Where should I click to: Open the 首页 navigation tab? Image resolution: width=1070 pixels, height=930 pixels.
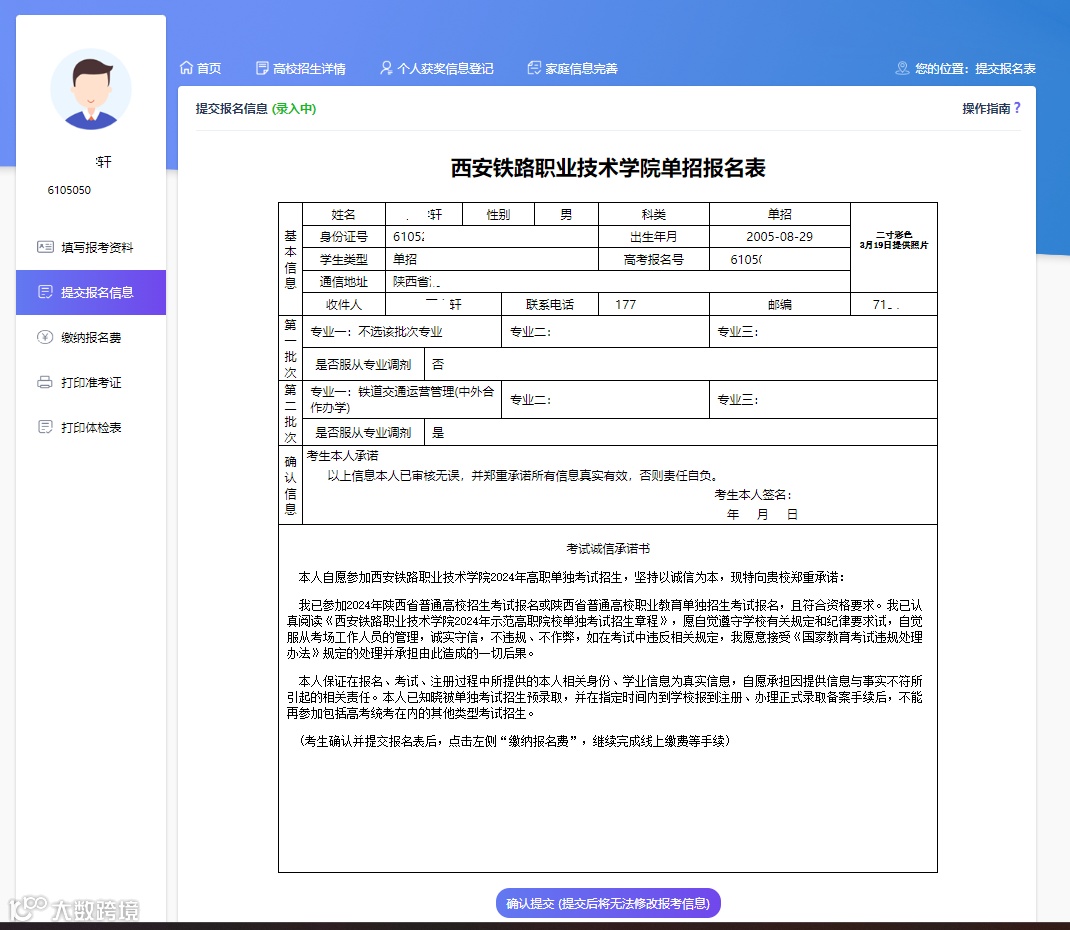[x=201, y=68]
